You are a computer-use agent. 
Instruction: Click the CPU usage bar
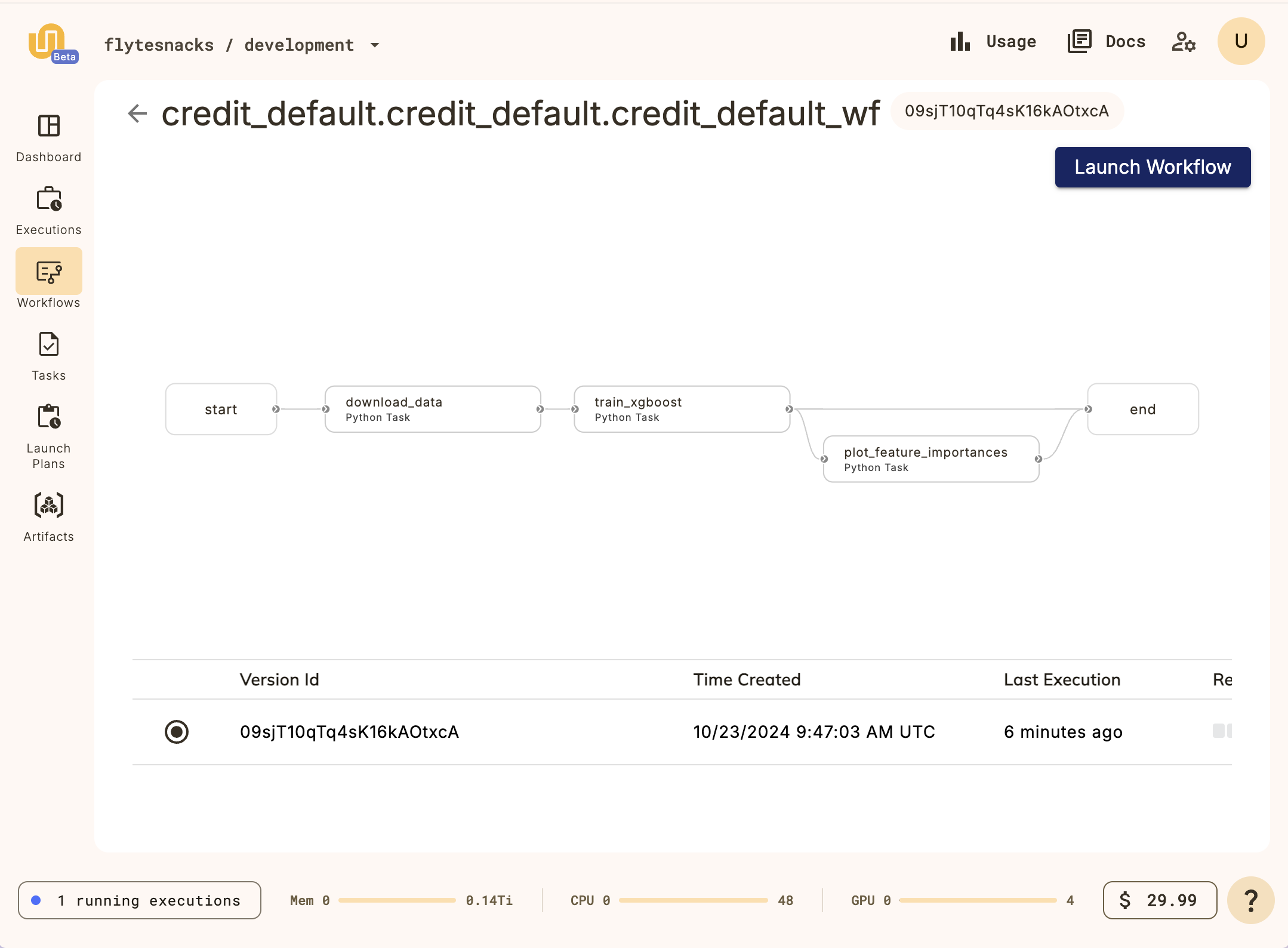click(x=693, y=900)
